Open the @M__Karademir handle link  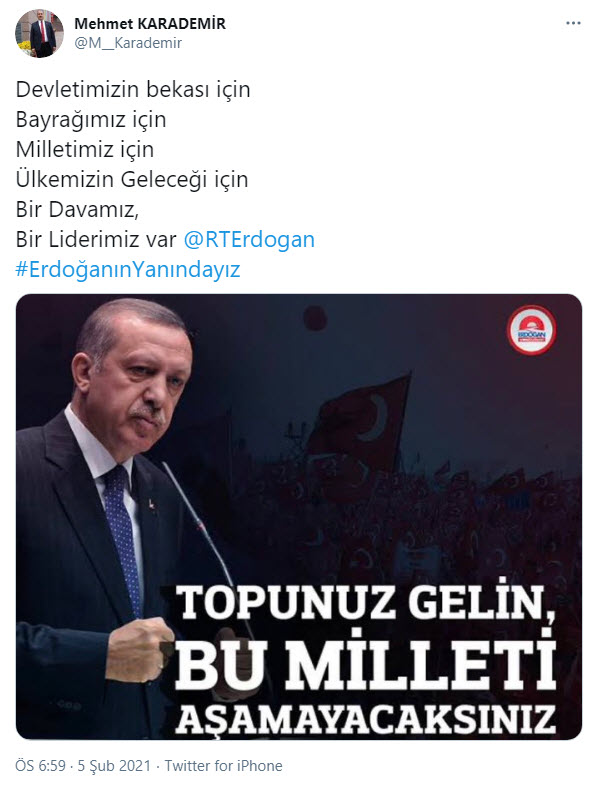pyautogui.click(x=128, y=43)
